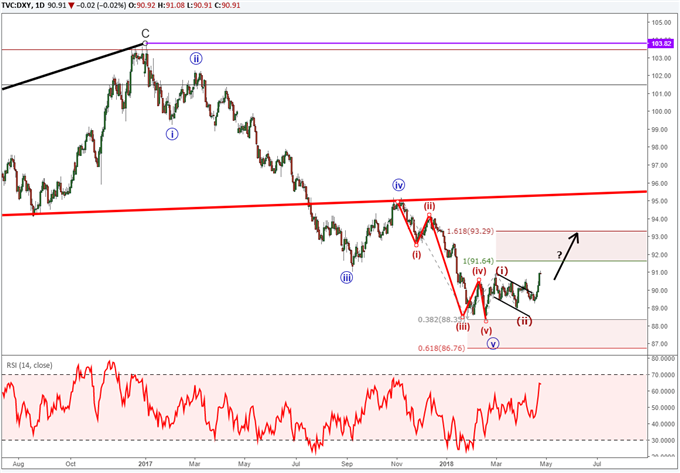Select the blue circled v wave label
Viewport: 680px width, 473px height.
pos(493,344)
